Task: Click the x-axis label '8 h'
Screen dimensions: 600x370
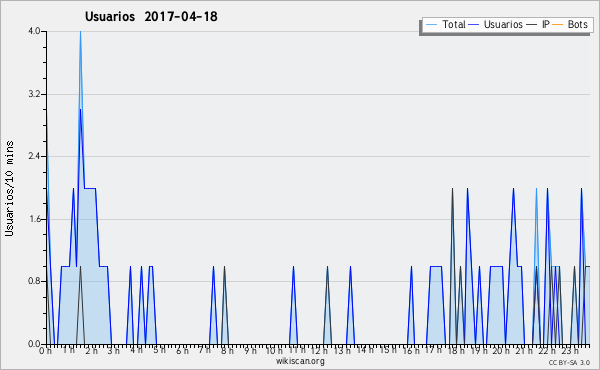Action: [x=227, y=351]
